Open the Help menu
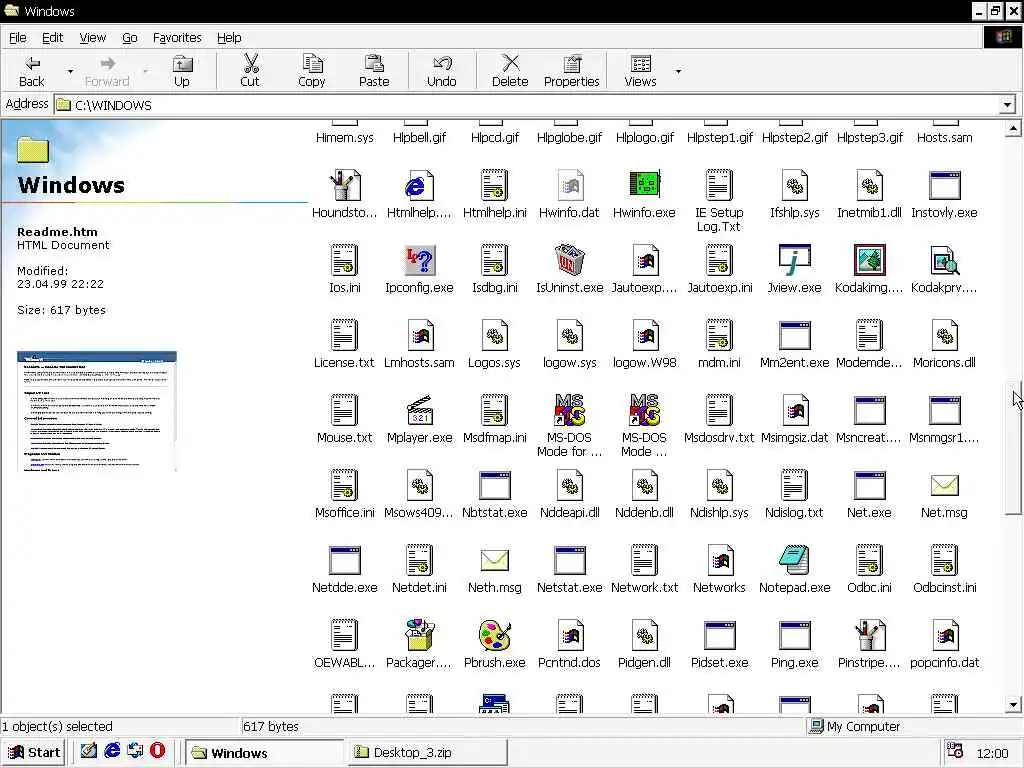This screenshot has height=768, width=1024. (229, 38)
